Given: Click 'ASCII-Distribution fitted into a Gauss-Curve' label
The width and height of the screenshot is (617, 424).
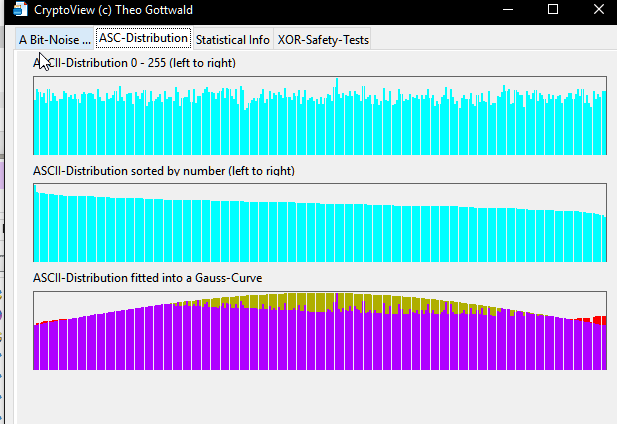Looking at the screenshot, I should [147, 277].
